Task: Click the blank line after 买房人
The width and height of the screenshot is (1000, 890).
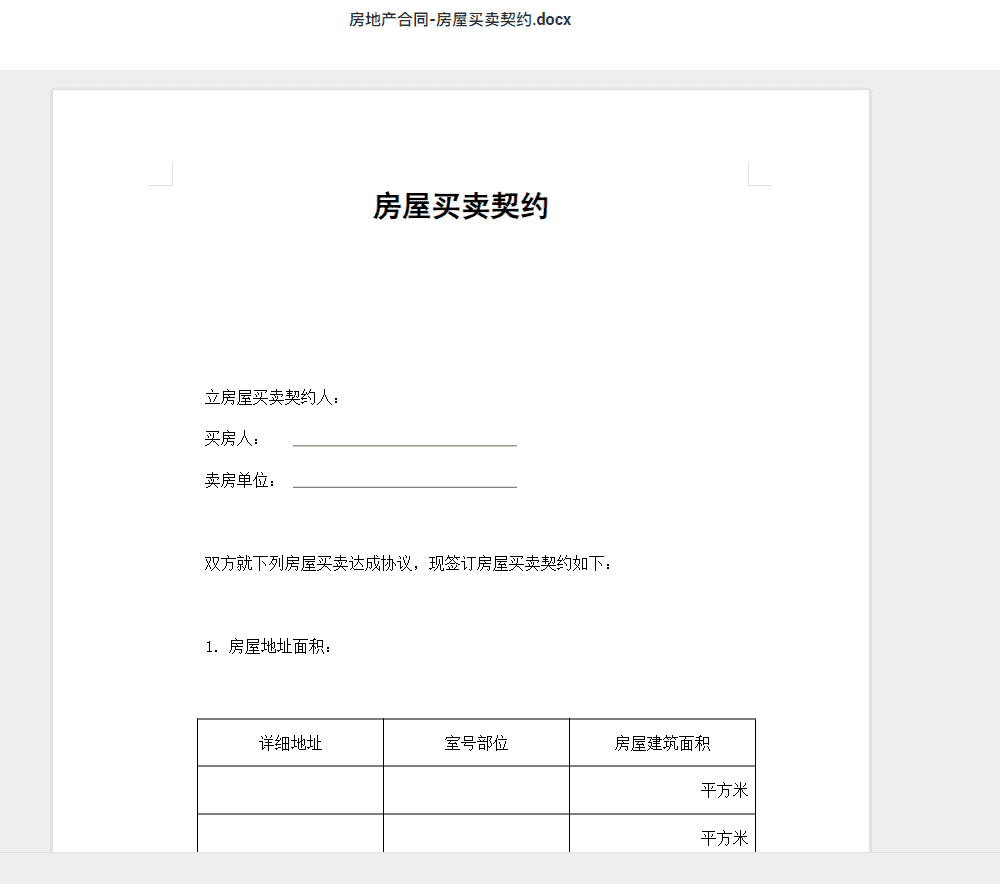Action: [404, 444]
